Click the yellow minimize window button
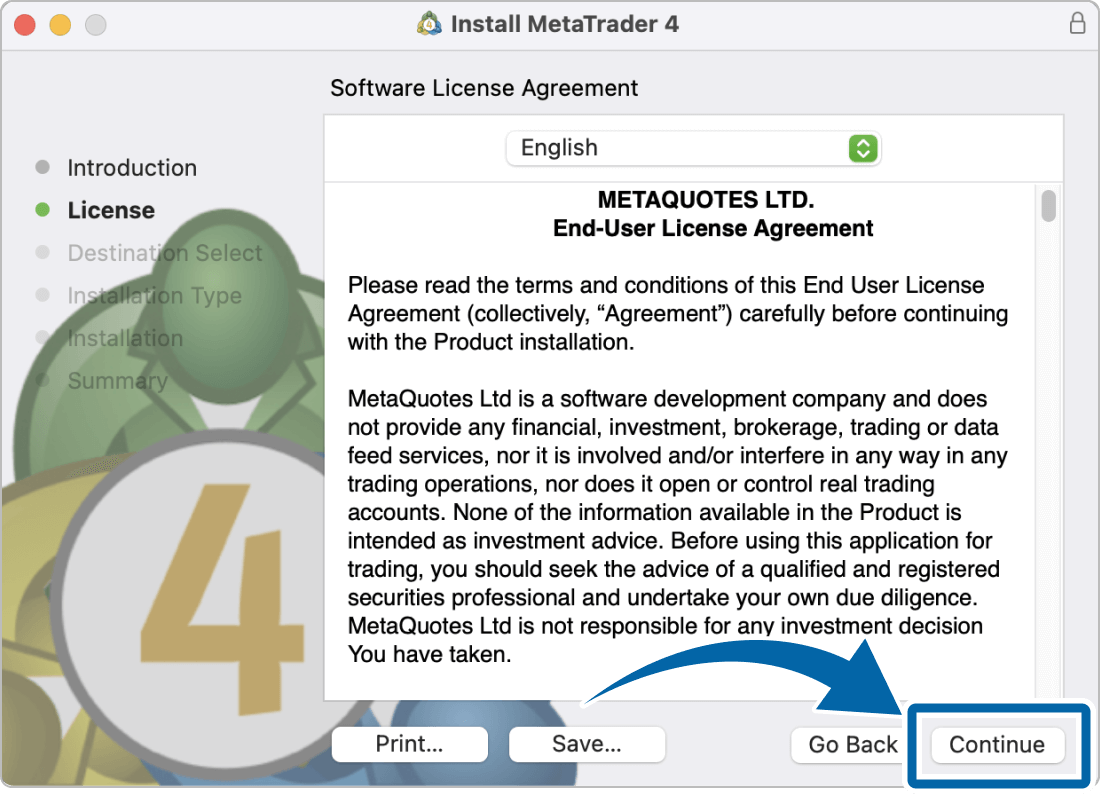 click(x=60, y=25)
